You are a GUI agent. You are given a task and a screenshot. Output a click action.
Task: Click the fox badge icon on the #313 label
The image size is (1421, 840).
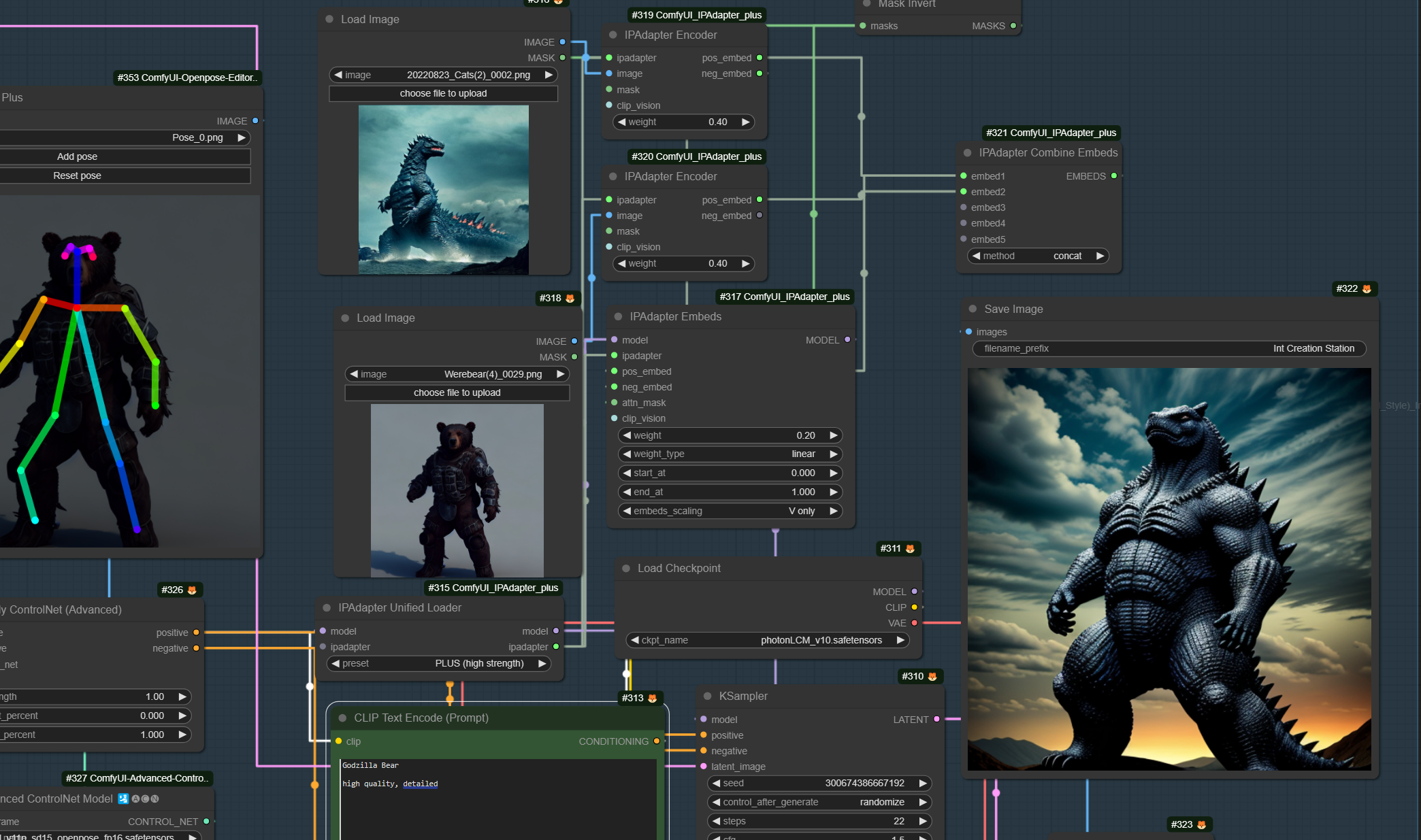(x=652, y=699)
